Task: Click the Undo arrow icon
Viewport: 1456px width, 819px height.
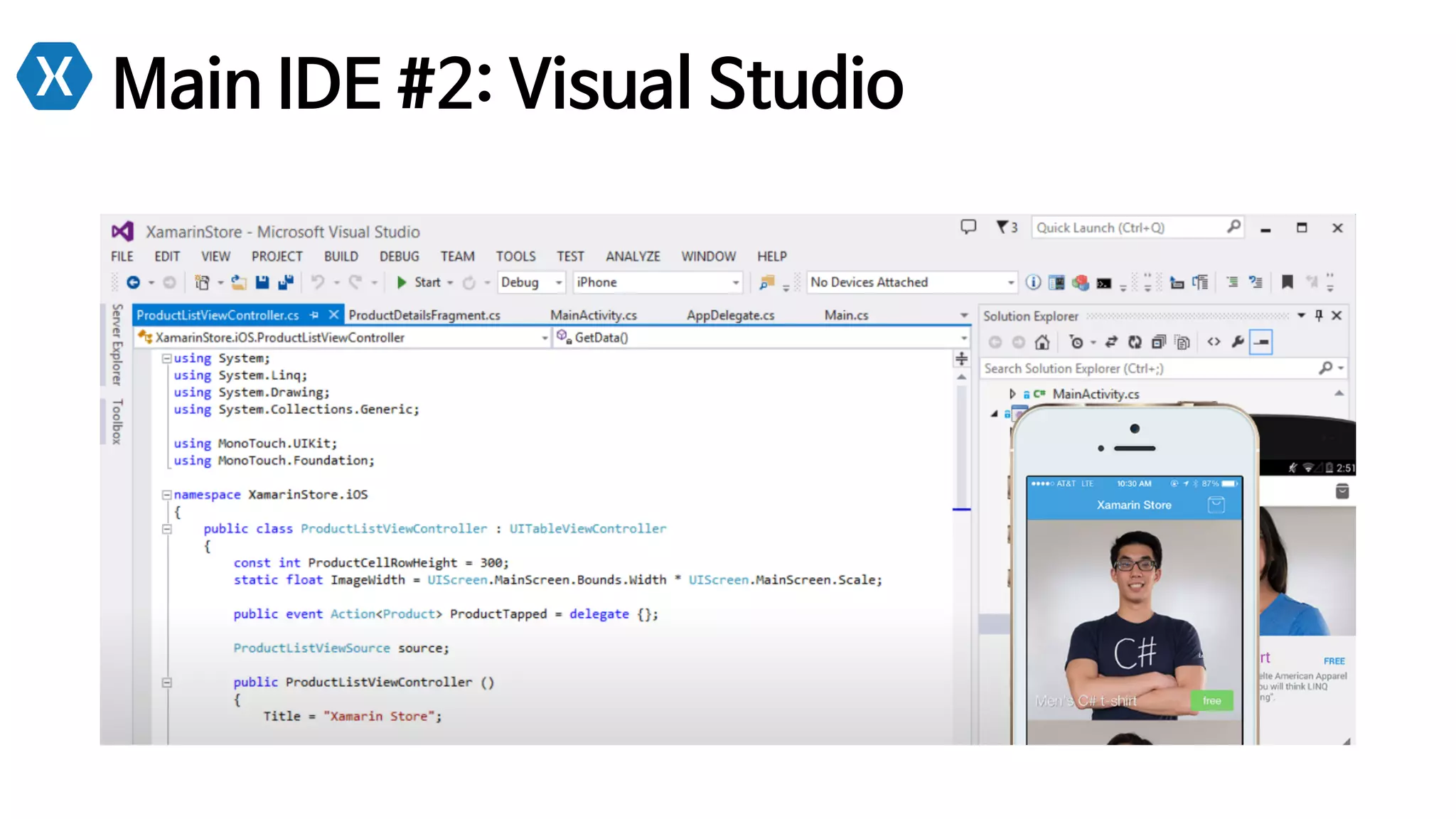Action: click(317, 282)
